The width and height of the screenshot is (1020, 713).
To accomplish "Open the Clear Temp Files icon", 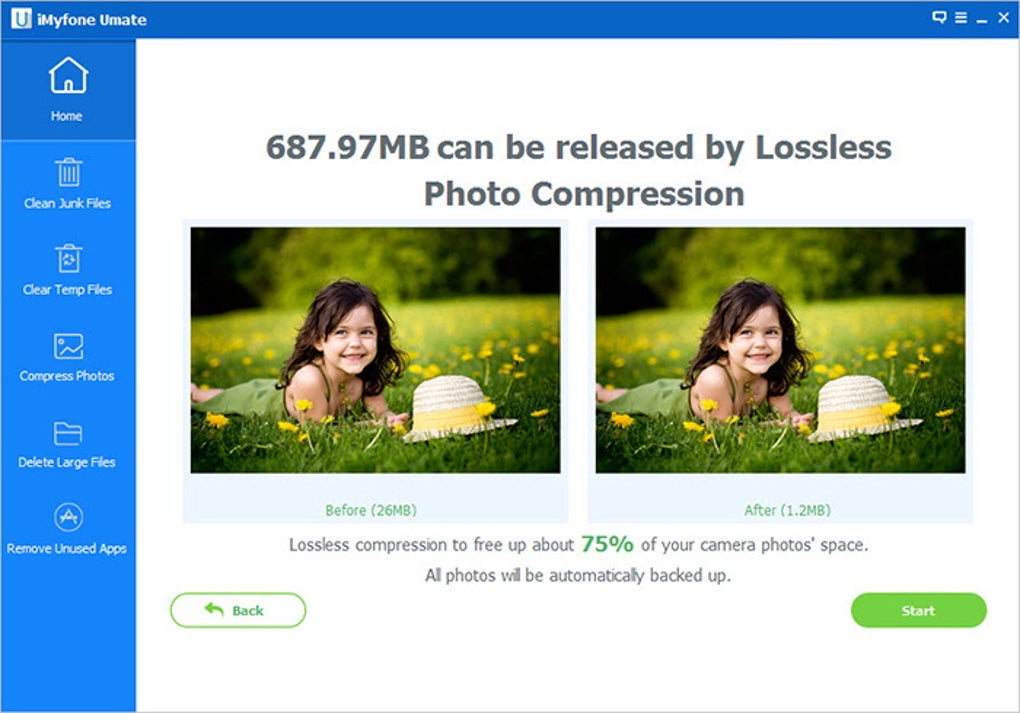I will (x=68, y=258).
